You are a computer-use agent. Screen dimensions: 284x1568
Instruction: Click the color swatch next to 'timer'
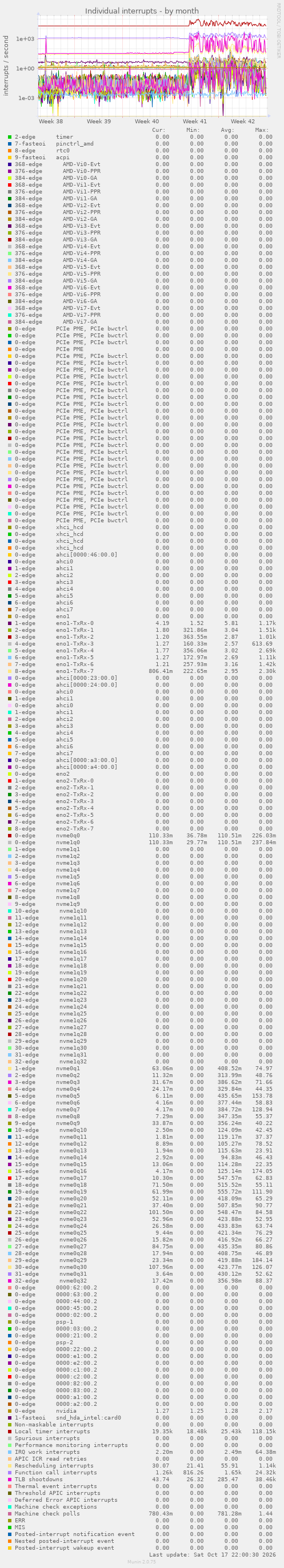pyautogui.click(x=10, y=137)
